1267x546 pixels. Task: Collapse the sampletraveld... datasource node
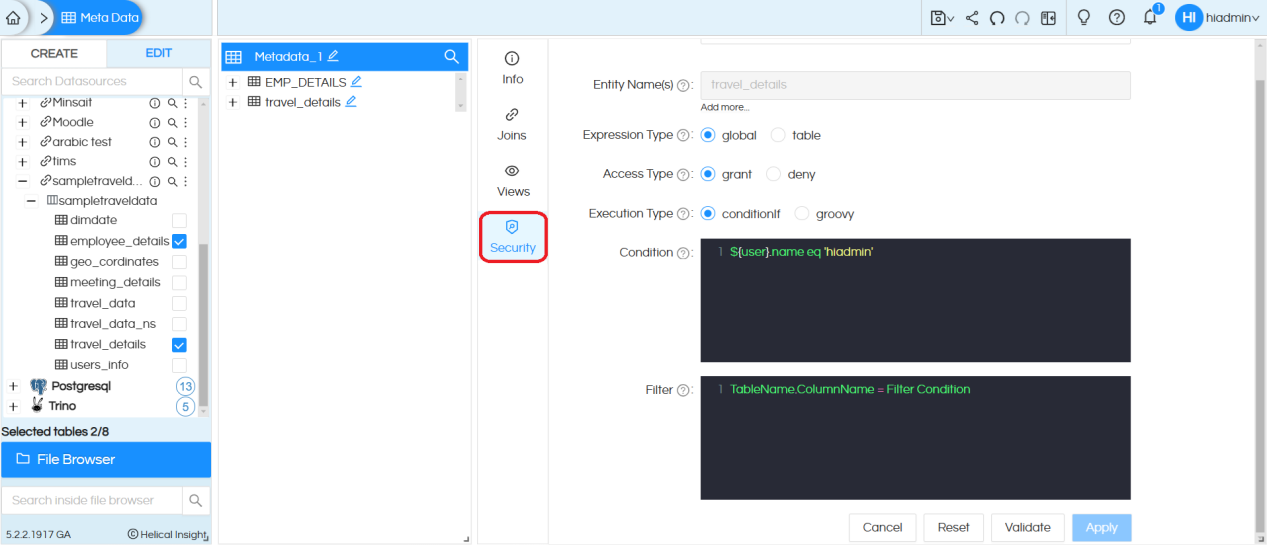pos(22,182)
